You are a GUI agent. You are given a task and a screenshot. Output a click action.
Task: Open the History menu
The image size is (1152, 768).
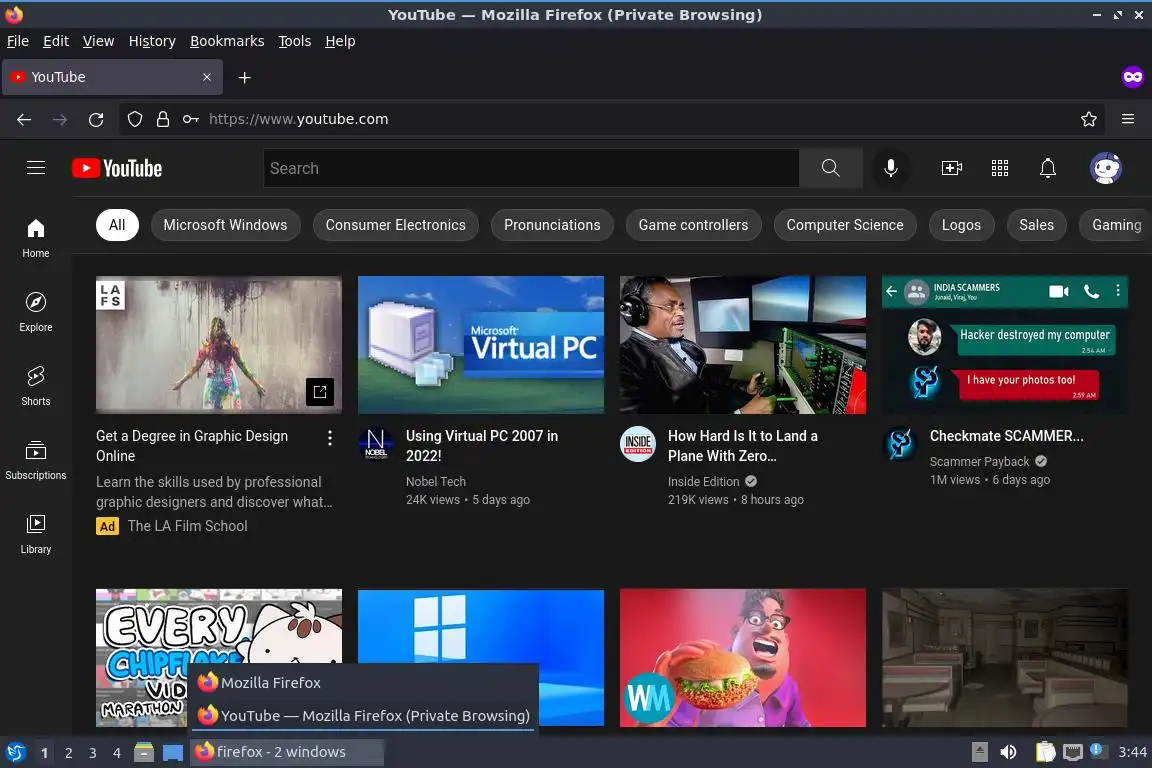coord(152,41)
